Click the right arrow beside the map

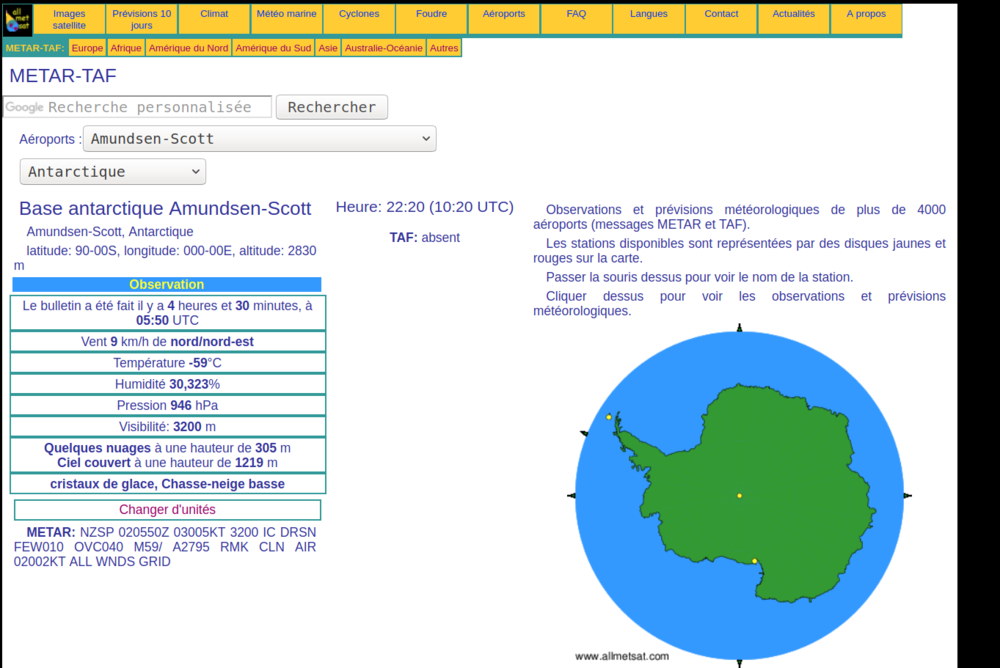(x=907, y=495)
